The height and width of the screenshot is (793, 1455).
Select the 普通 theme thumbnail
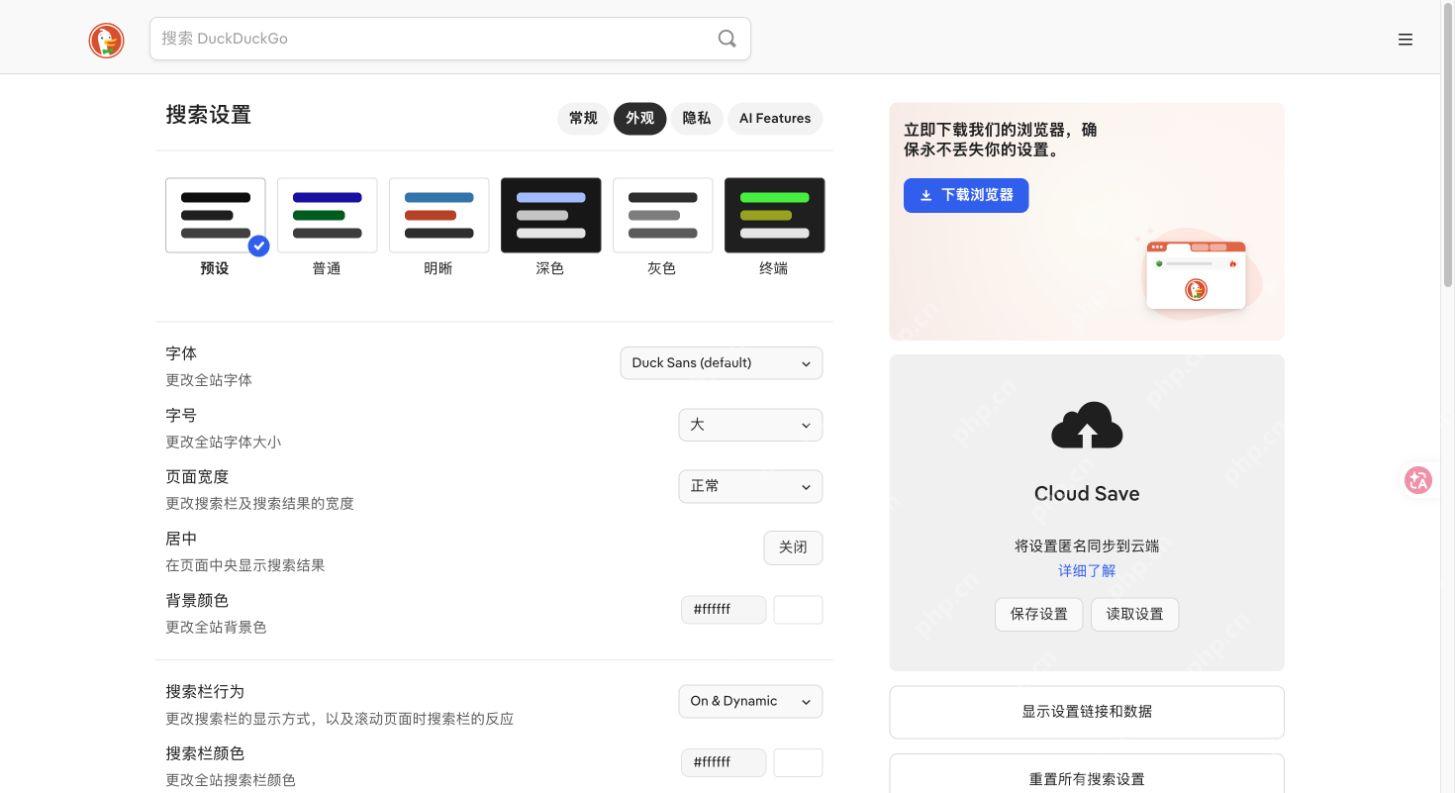pos(327,215)
